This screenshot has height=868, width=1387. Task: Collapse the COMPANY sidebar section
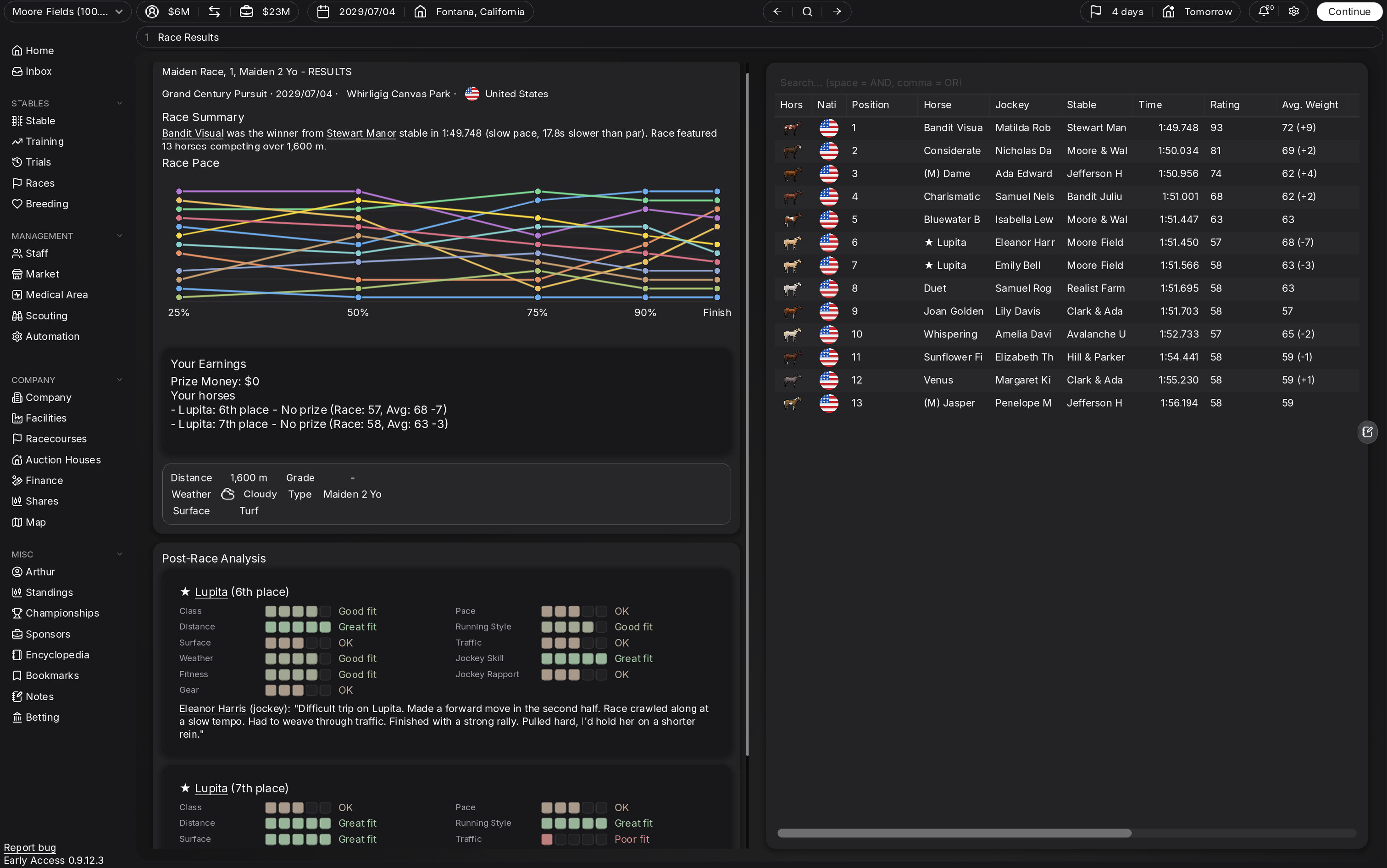pos(119,380)
